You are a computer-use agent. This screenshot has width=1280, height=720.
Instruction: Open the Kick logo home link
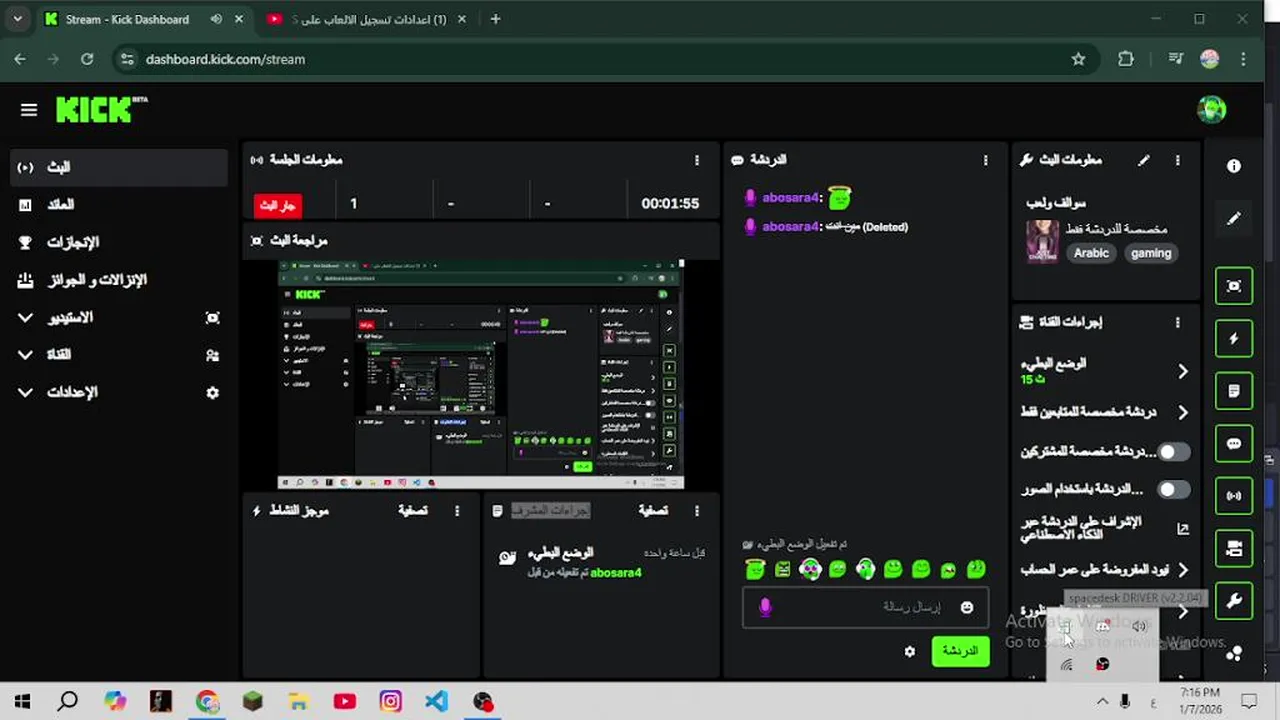pyautogui.click(x=100, y=109)
